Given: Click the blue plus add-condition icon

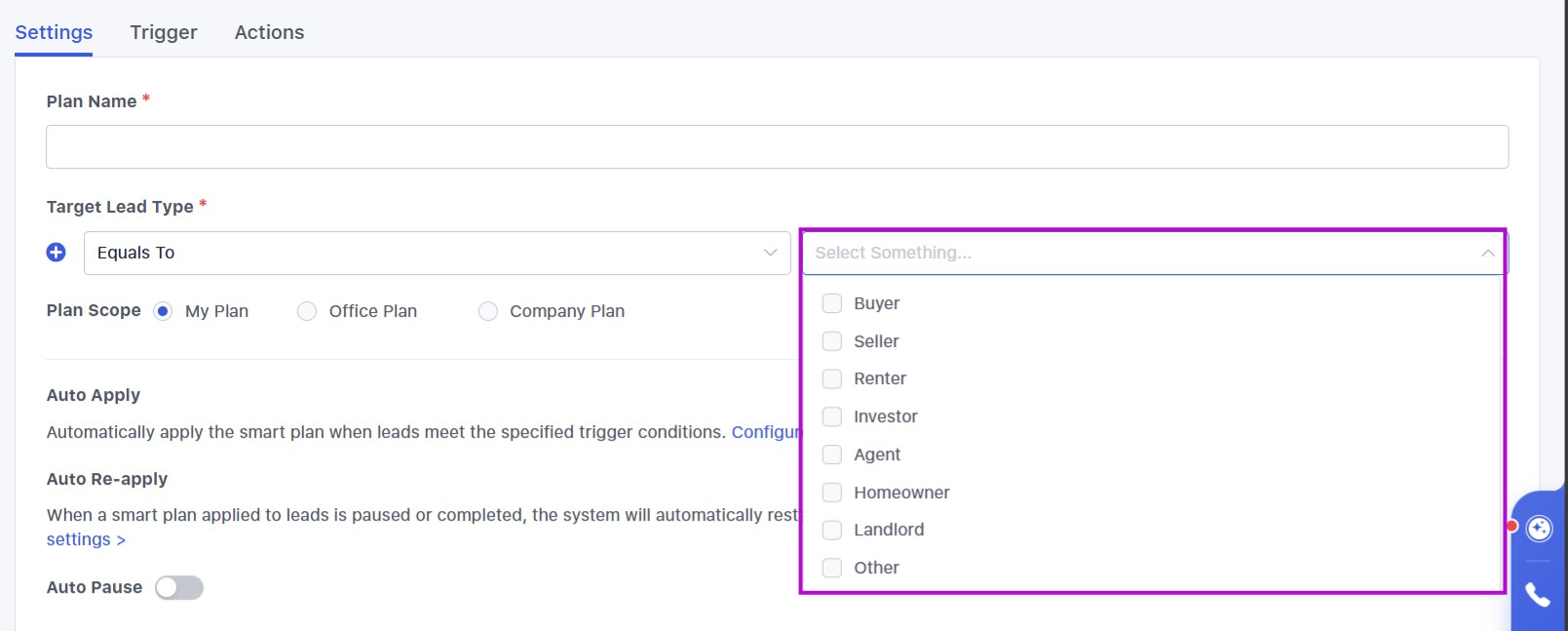Looking at the screenshot, I should tap(57, 253).
